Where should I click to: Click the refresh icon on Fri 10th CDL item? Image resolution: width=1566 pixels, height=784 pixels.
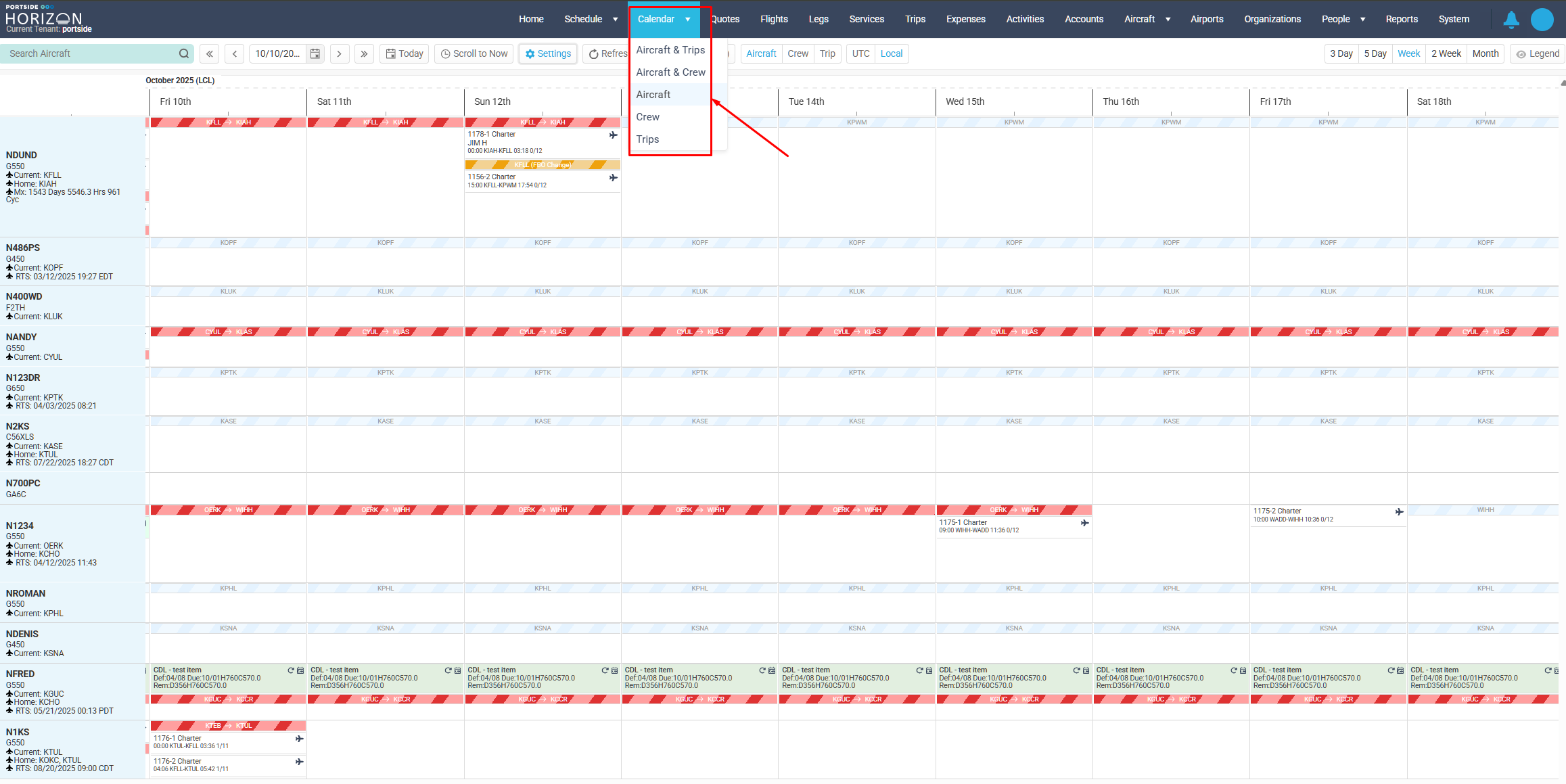click(x=291, y=670)
